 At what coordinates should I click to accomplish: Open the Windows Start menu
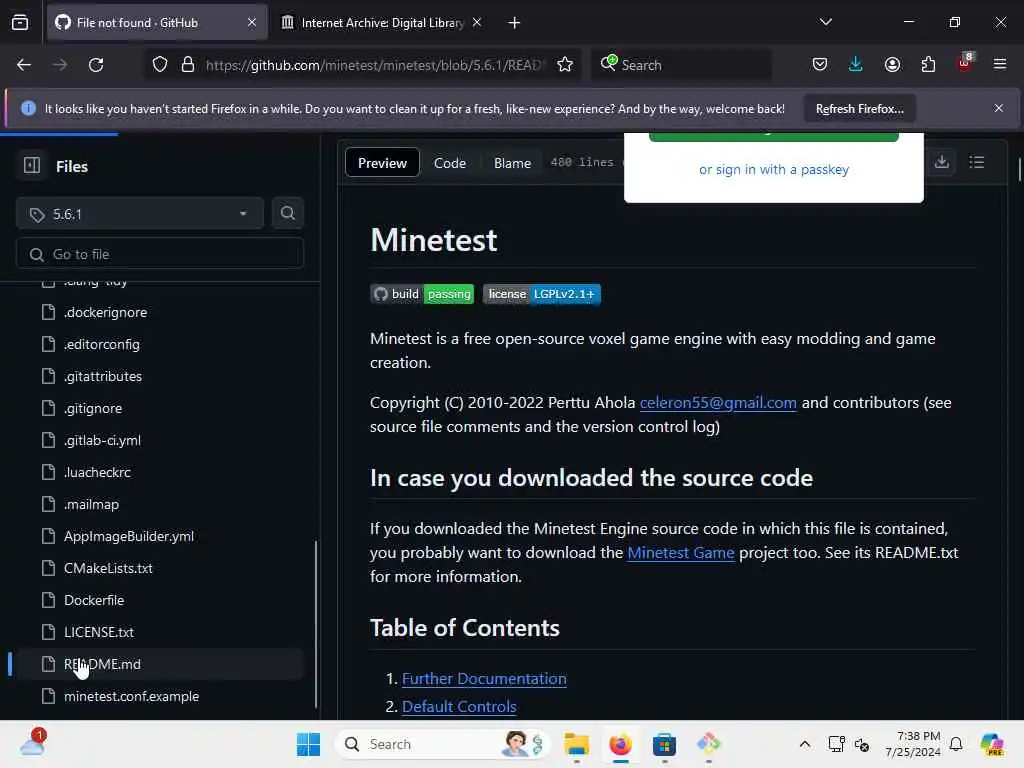[x=308, y=744]
